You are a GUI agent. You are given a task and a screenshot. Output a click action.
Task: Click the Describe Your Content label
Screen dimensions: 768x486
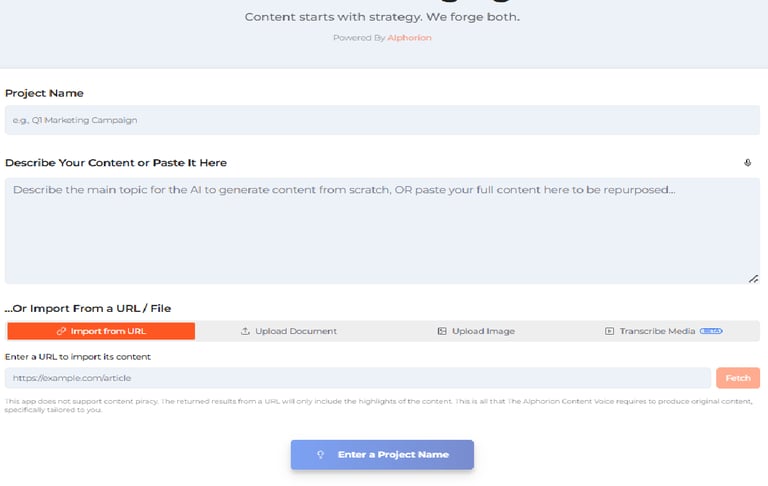pos(116,163)
